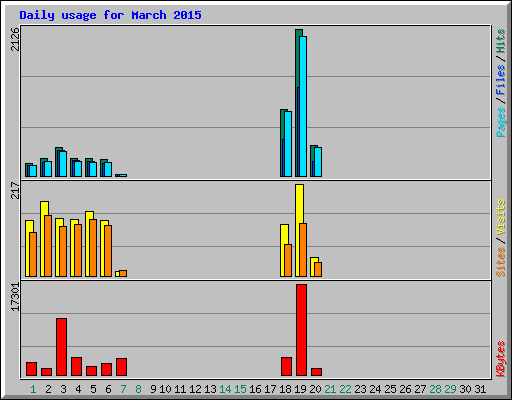Click the tall cyan bar for day 19
Screen dimensions: 512x400
[303, 106]
